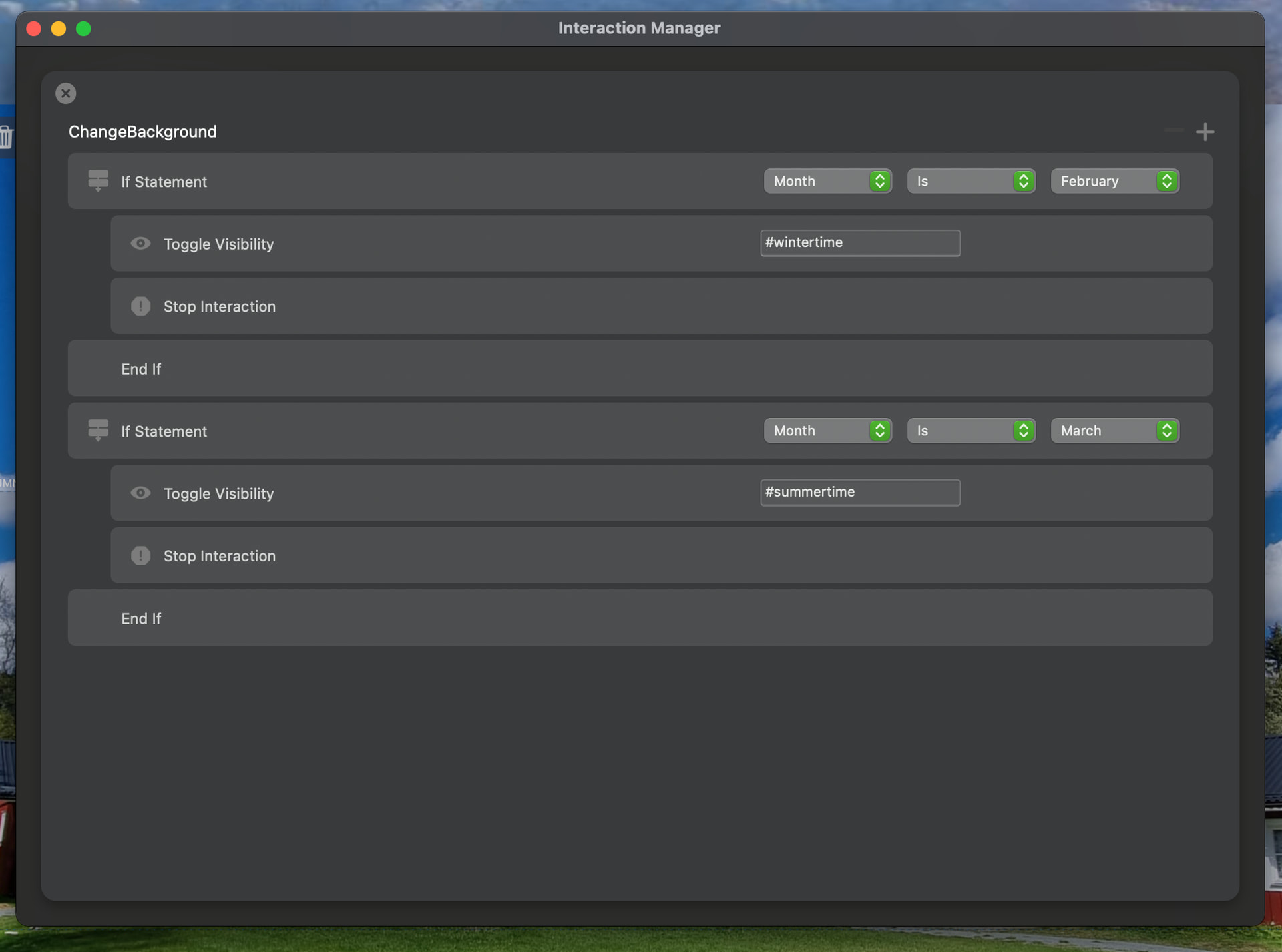1282x952 pixels.
Task: Click eye icon beside #summertime Toggle Visibility
Action: [140, 493]
